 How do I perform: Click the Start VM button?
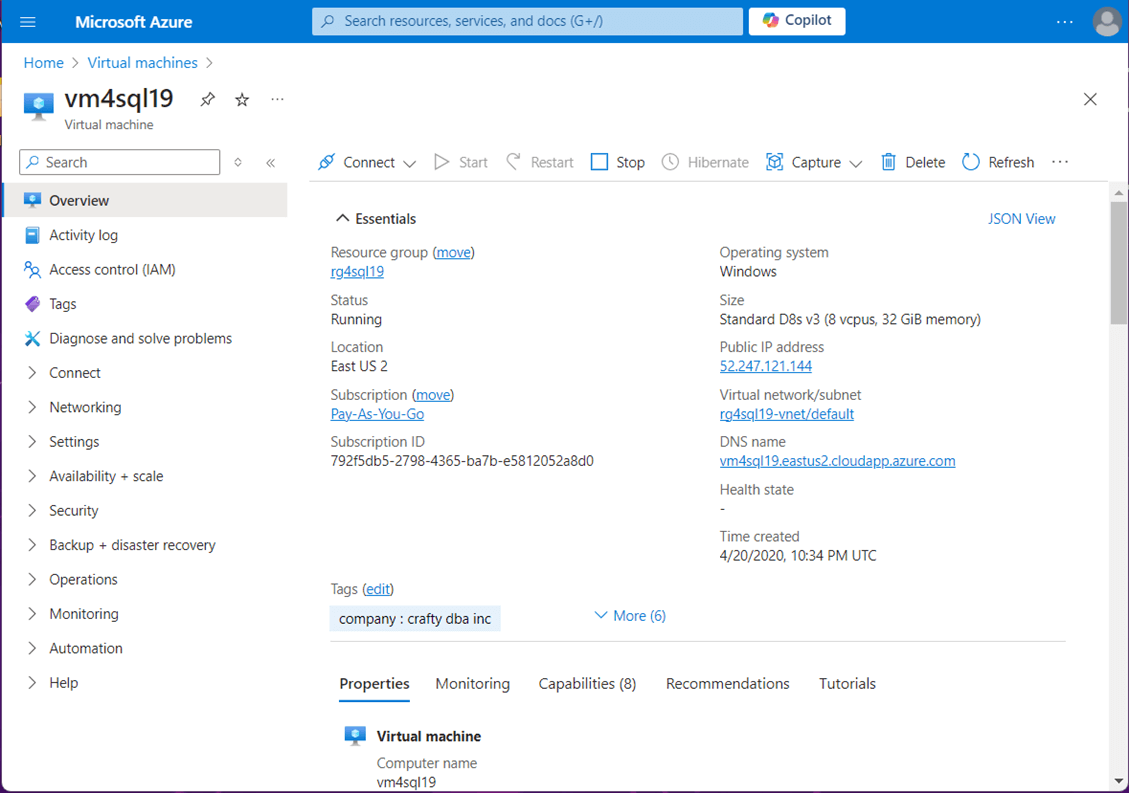pos(461,162)
